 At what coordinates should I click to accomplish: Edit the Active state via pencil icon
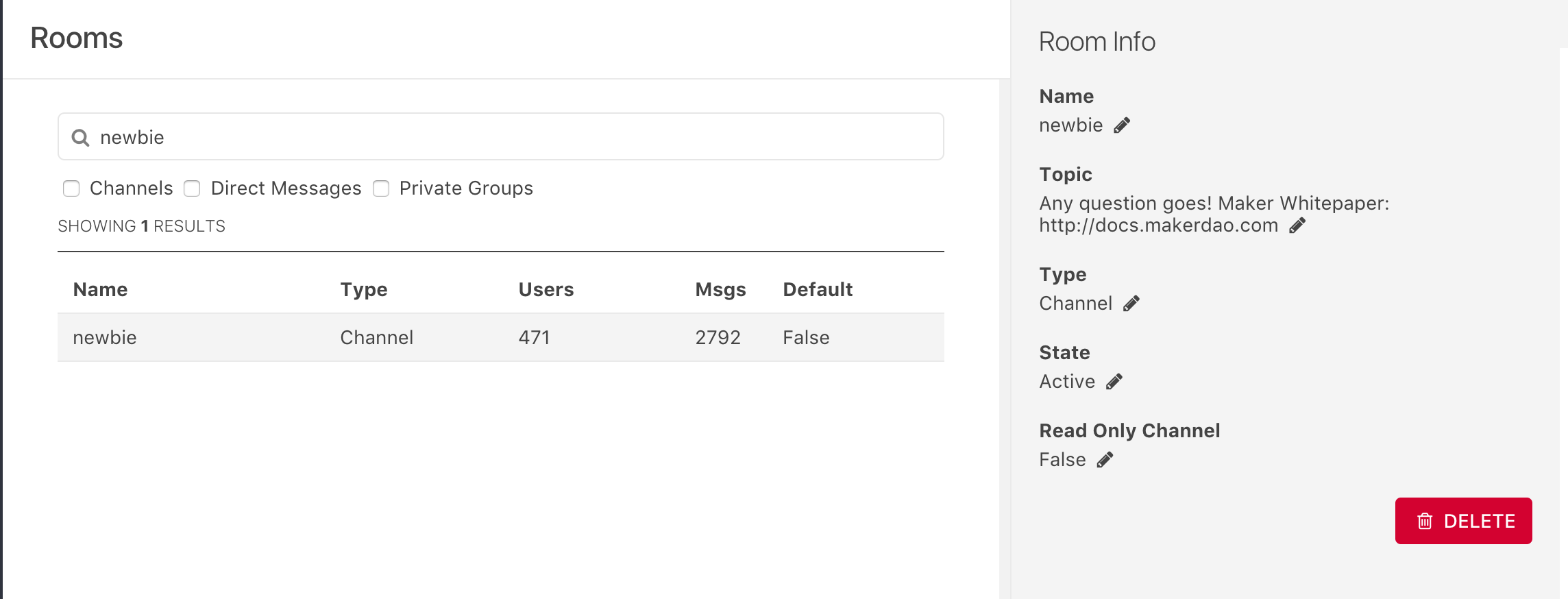point(1114,382)
